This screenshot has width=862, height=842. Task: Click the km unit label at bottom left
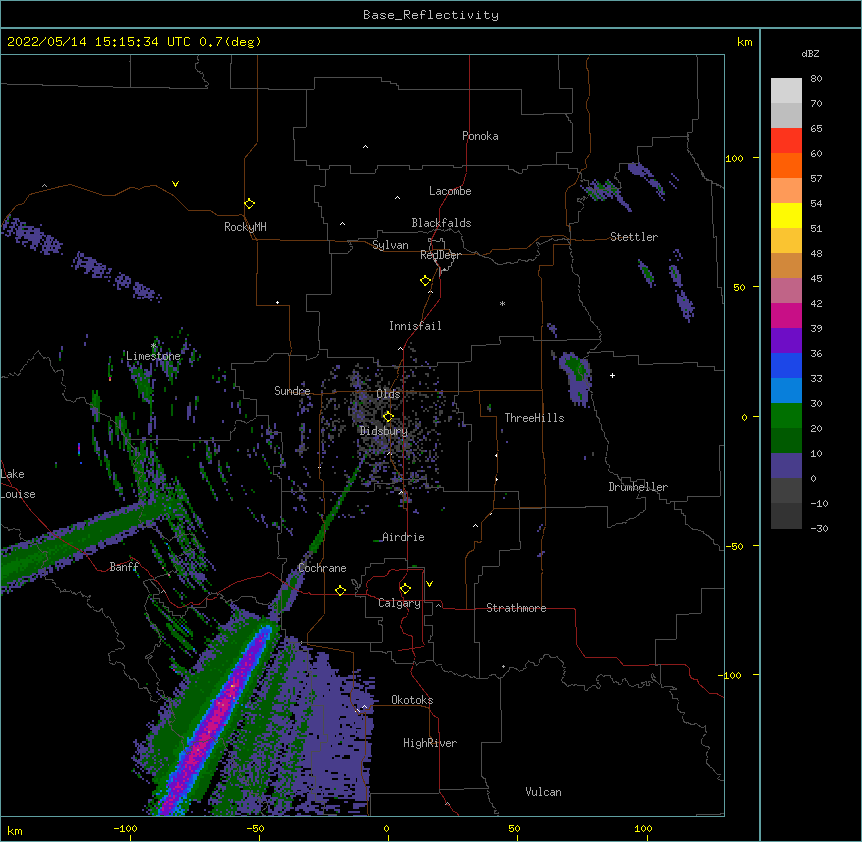point(15,830)
